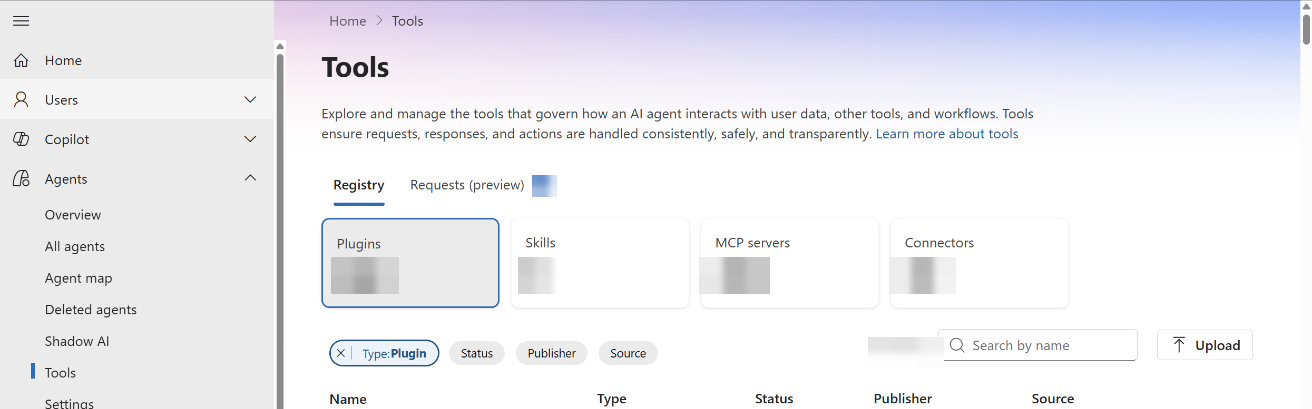Focus the Search by name field
1312x409 pixels.
[1038, 345]
